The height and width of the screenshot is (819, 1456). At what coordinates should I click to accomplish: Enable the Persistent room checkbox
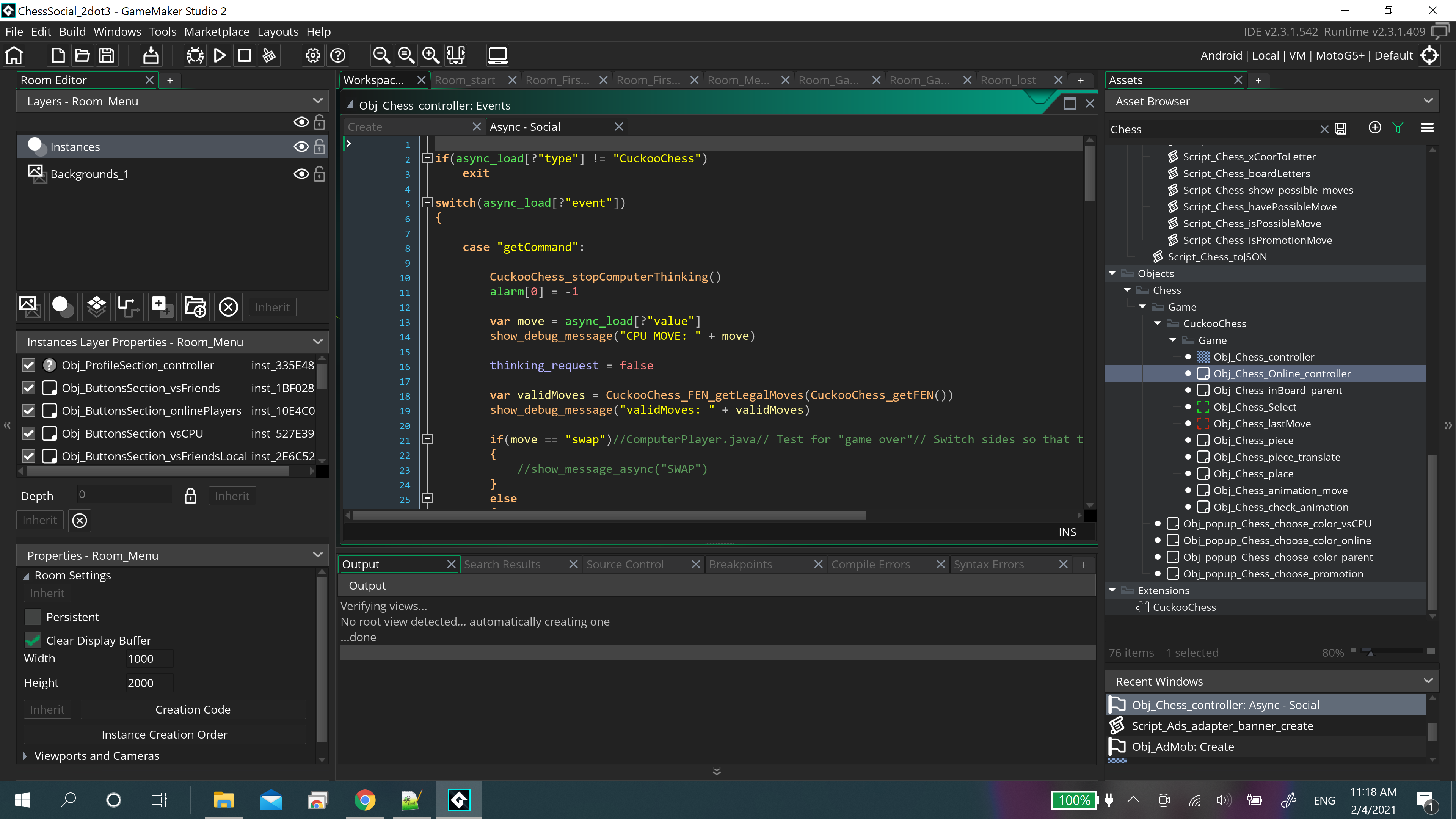click(x=33, y=617)
